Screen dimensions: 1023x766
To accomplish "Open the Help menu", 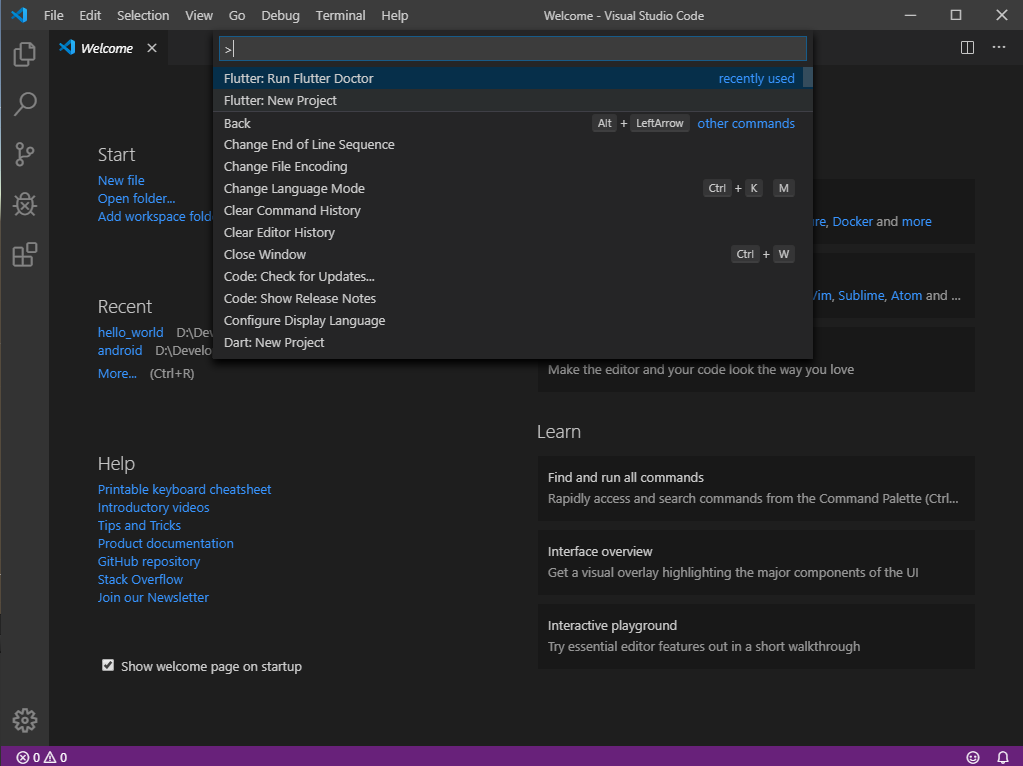I will tap(395, 15).
